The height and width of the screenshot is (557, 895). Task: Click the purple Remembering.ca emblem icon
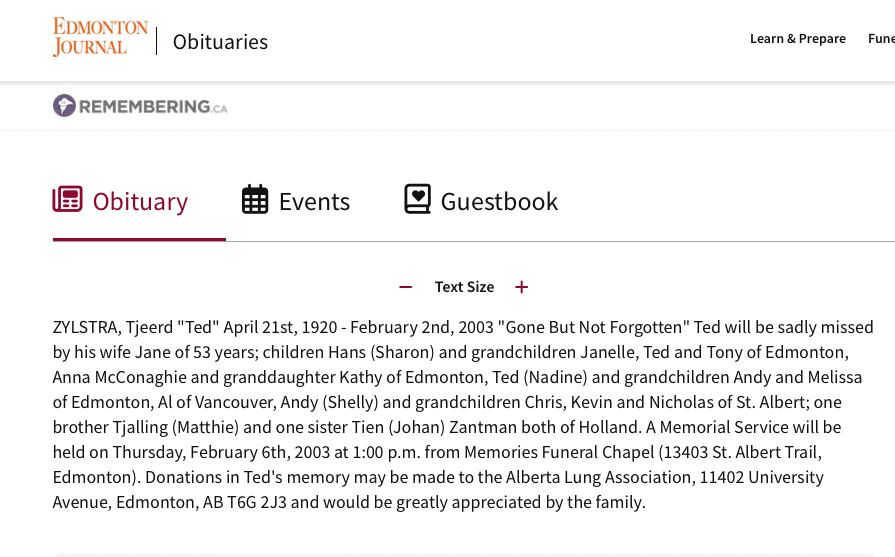click(64, 106)
